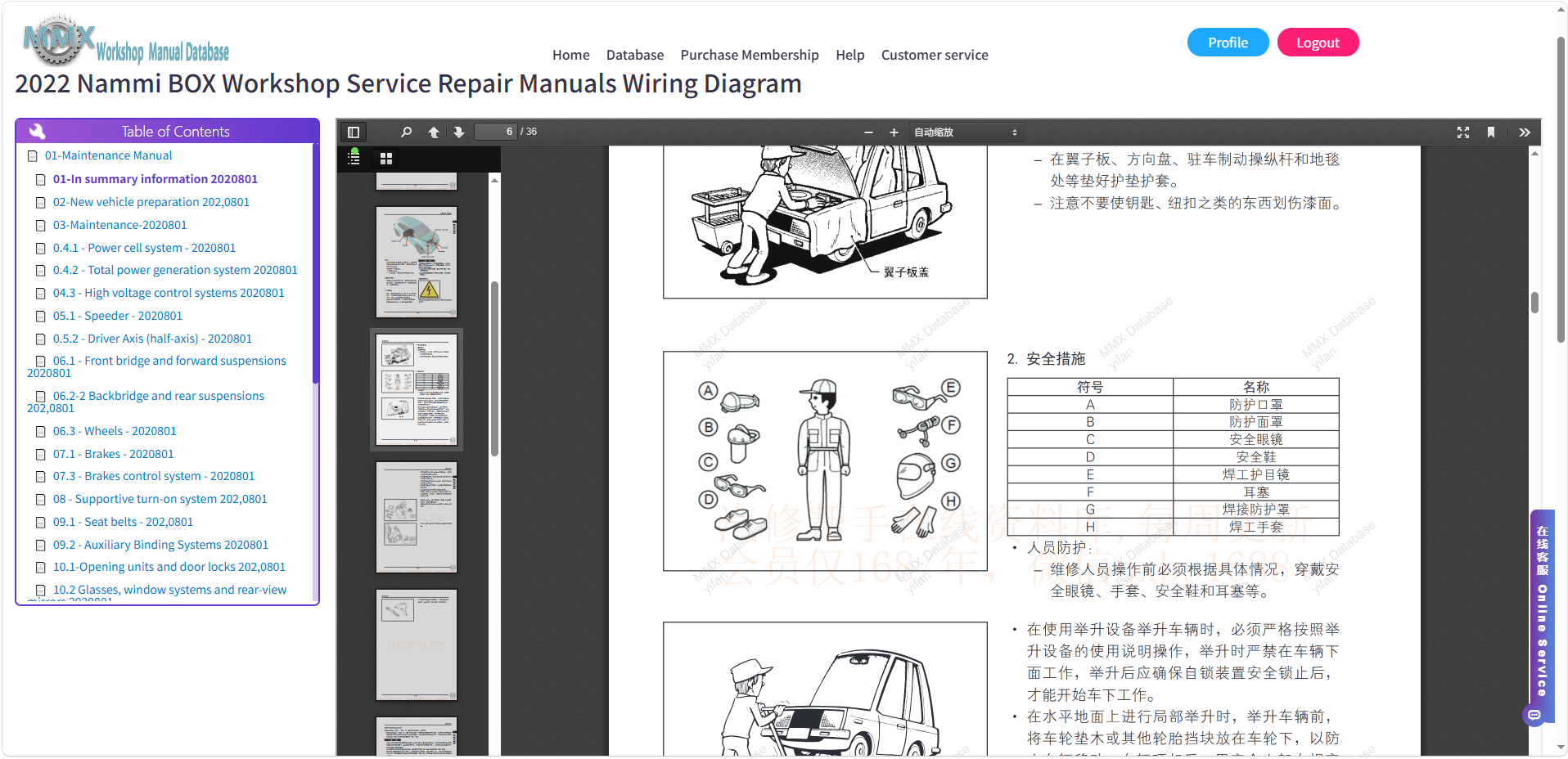Open 01-Maintenance Manual folder entry

tap(108, 155)
